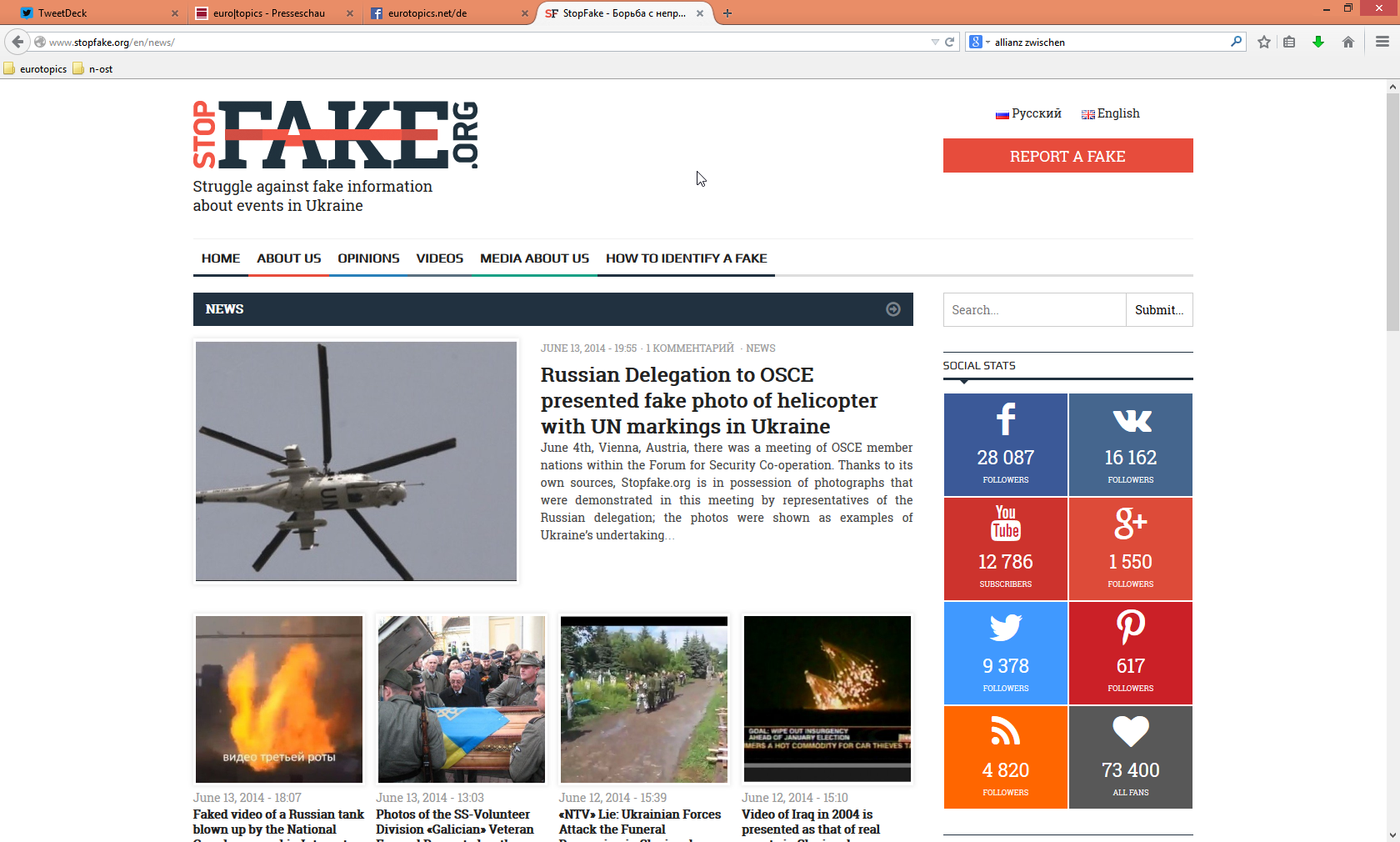Open the eurotopics bookmark folder
This screenshot has width=1400, height=842.
[35, 69]
